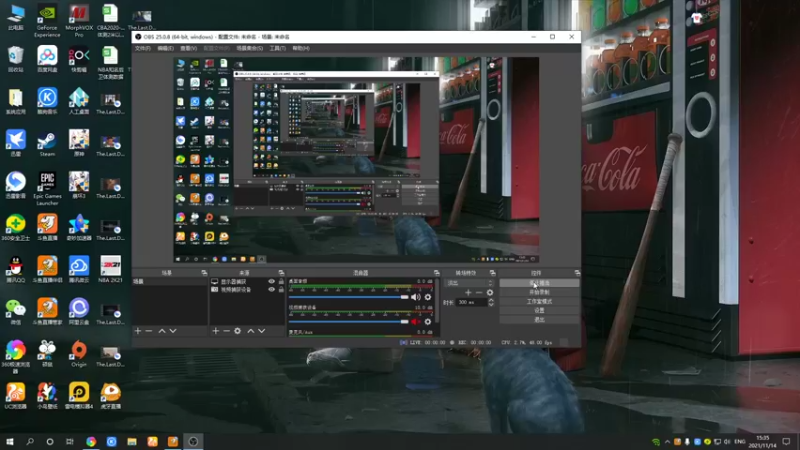Viewport: 800px width, 450px height.
Task: Add a scene with the plus icon
Action: click(x=138, y=331)
